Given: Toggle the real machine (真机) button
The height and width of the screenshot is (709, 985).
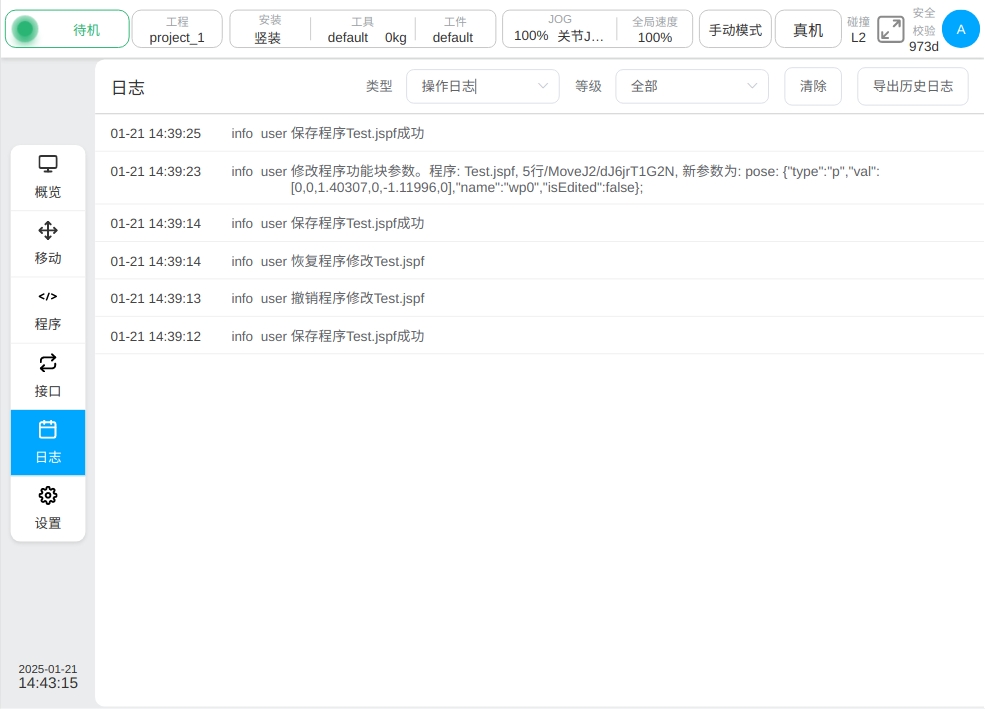Looking at the screenshot, I should [808, 30].
